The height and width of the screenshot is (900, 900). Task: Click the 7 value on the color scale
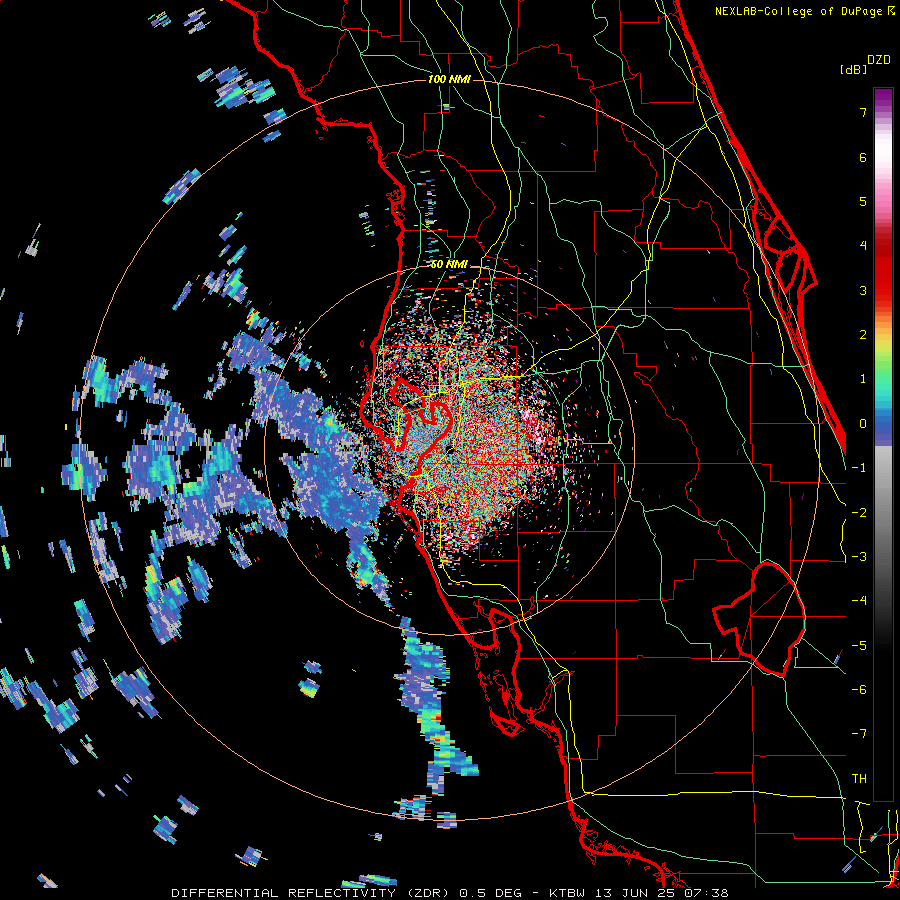click(863, 112)
